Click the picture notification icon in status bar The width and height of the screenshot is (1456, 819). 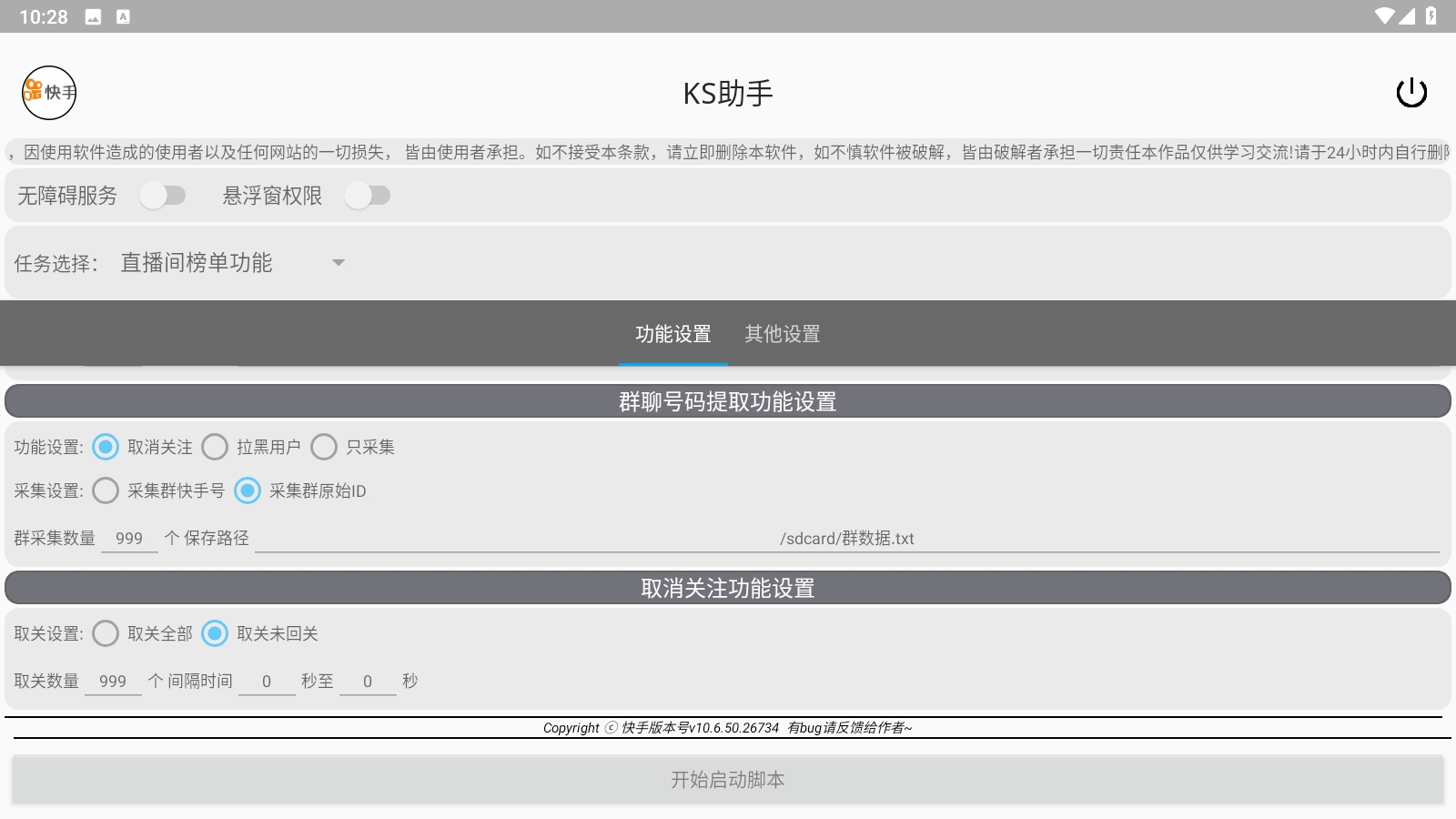pyautogui.click(x=91, y=15)
